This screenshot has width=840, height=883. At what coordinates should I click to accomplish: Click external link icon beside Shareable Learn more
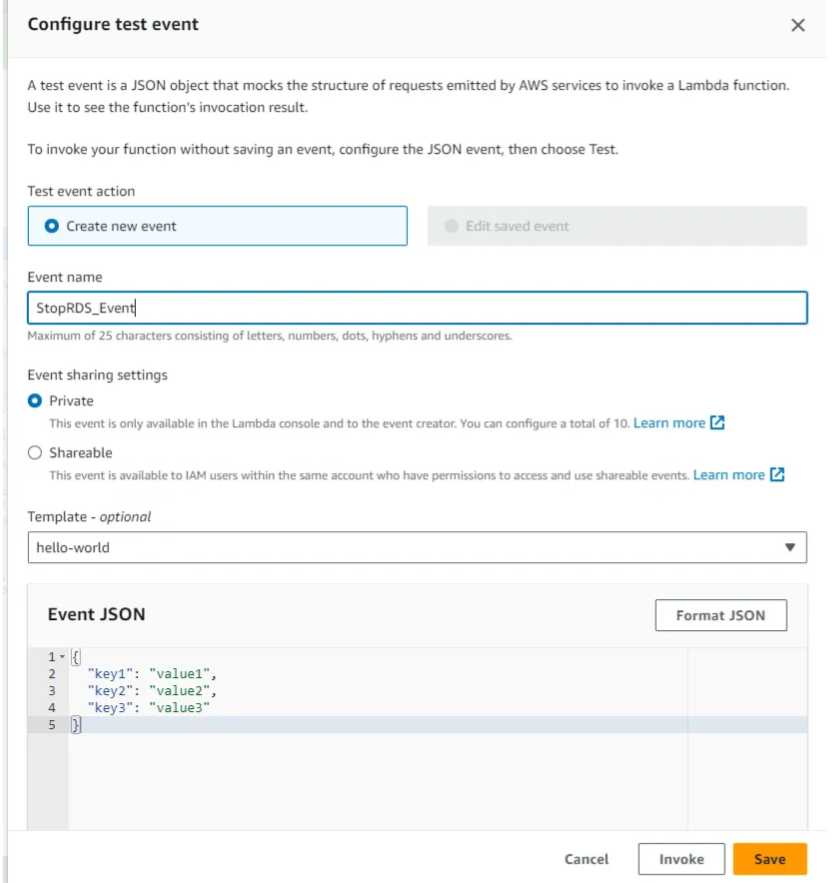coord(777,475)
